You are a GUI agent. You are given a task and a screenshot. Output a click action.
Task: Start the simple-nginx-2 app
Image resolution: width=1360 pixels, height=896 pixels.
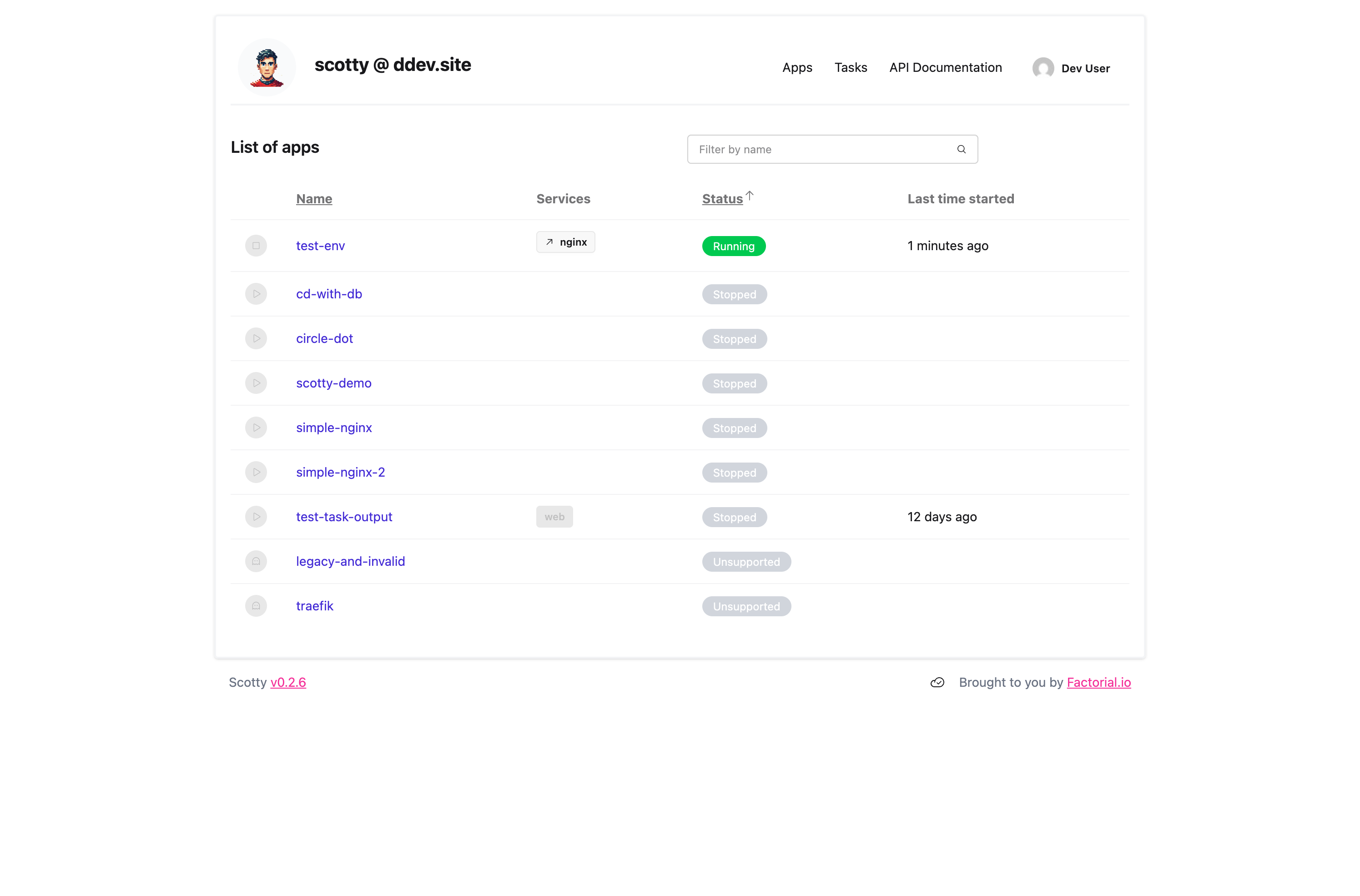click(256, 472)
